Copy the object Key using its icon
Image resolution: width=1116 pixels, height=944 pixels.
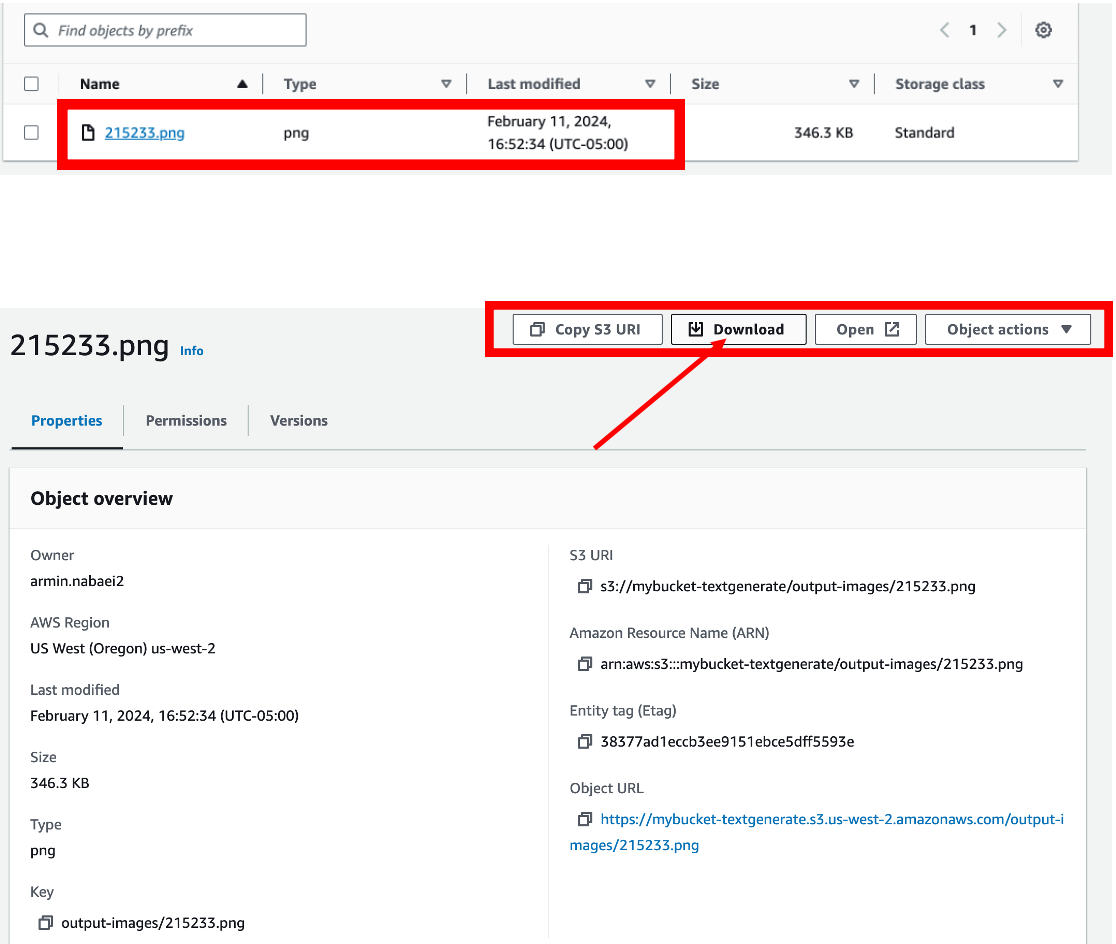click(45, 923)
